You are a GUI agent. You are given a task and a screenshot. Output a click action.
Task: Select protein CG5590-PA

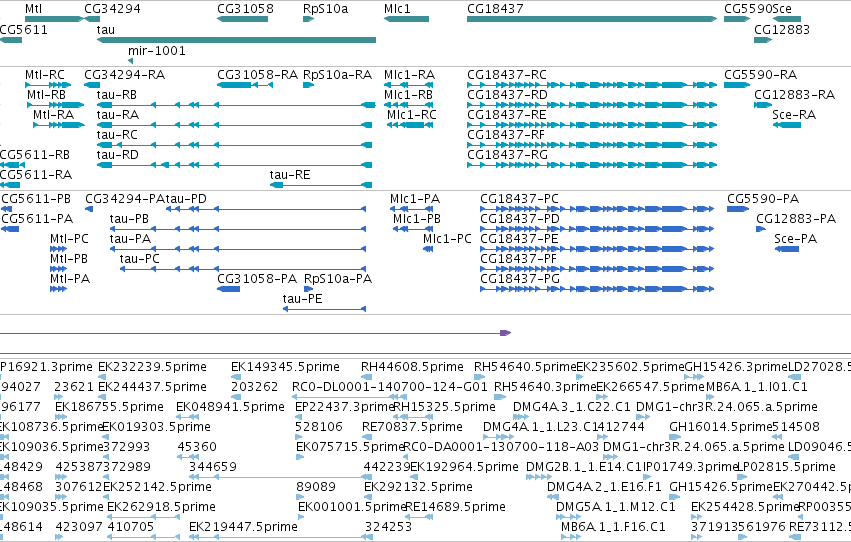pyautogui.click(x=738, y=209)
